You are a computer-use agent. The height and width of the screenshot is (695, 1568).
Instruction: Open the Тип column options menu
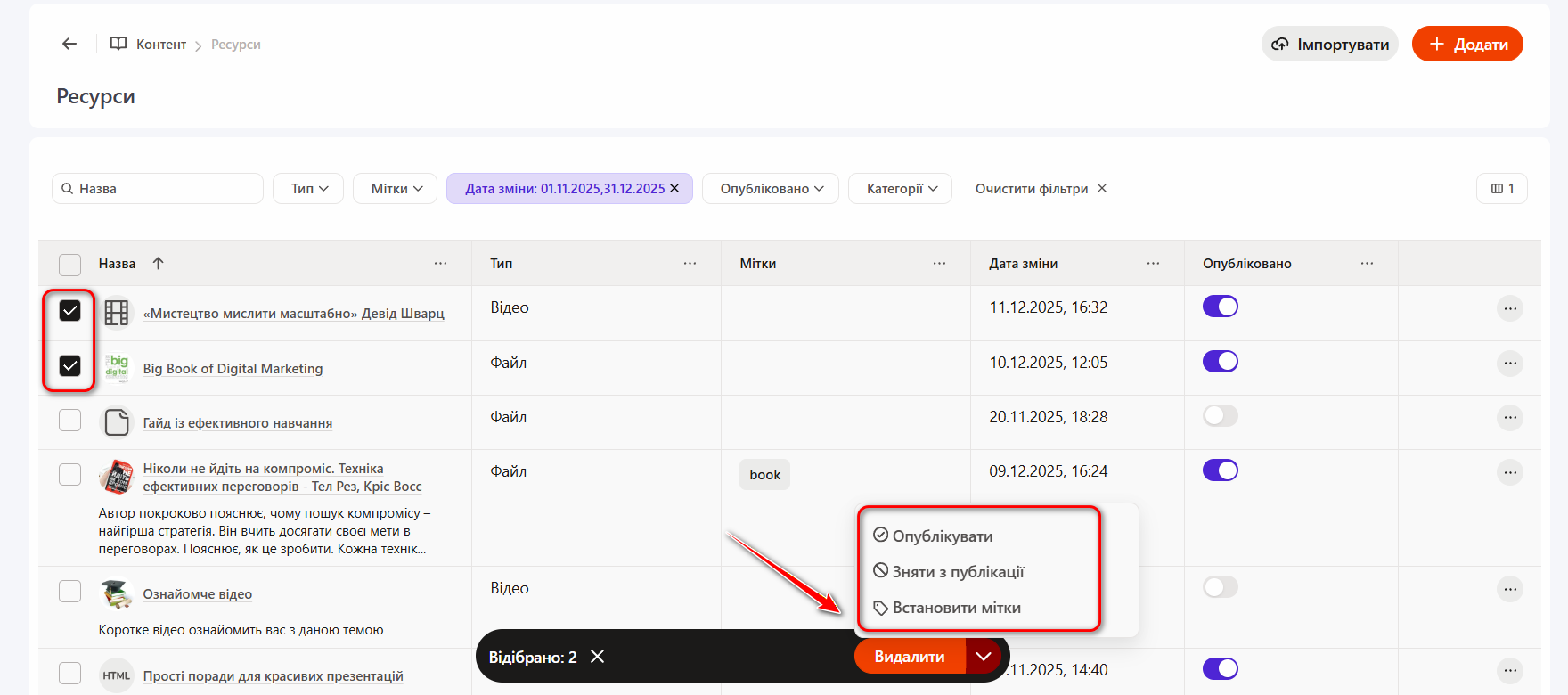click(690, 264)
